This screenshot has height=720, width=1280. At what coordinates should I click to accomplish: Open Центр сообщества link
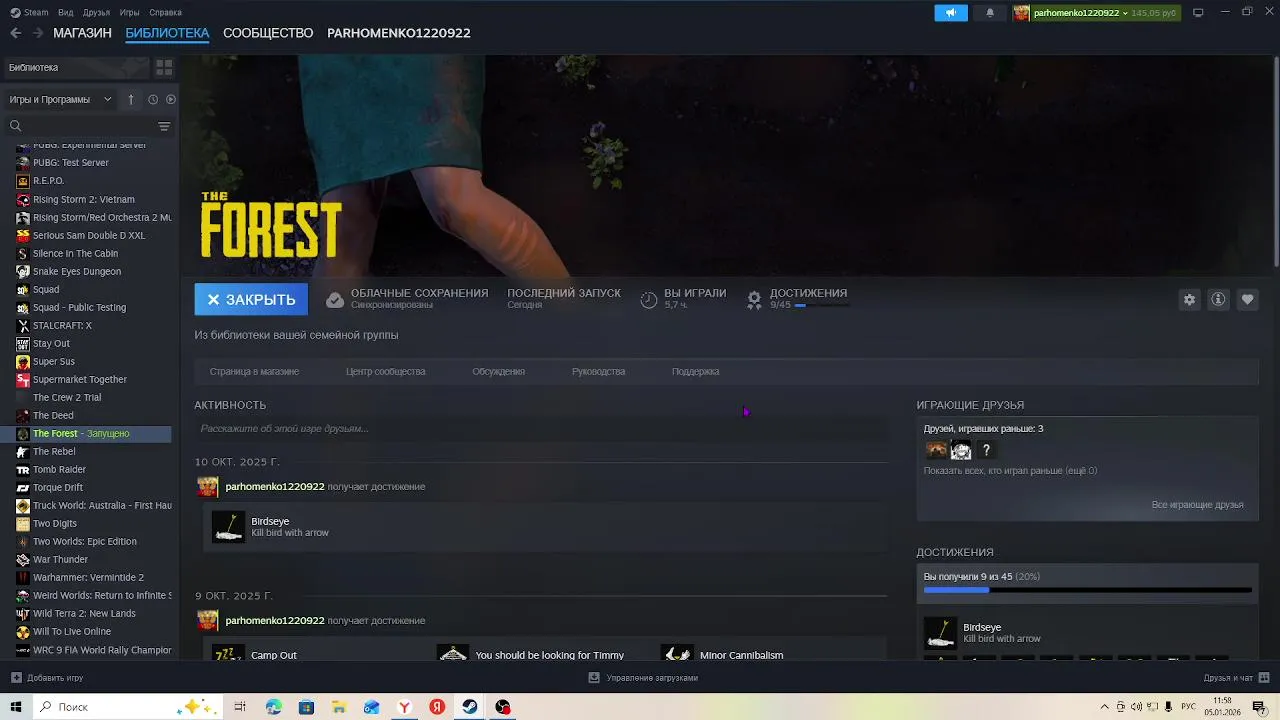(x=385, y=371)
